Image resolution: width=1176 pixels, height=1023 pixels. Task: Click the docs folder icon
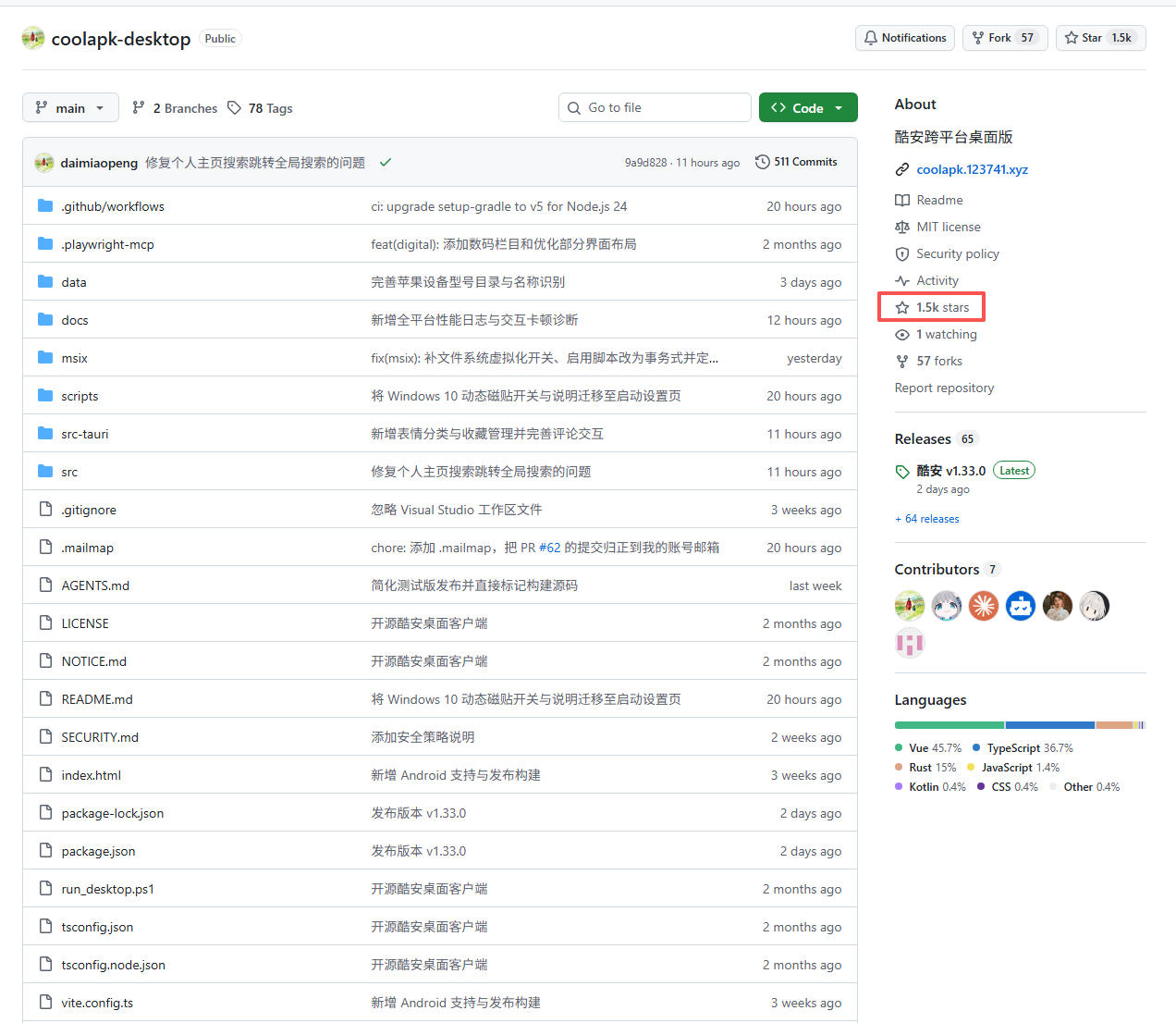[x=45, y=319]
